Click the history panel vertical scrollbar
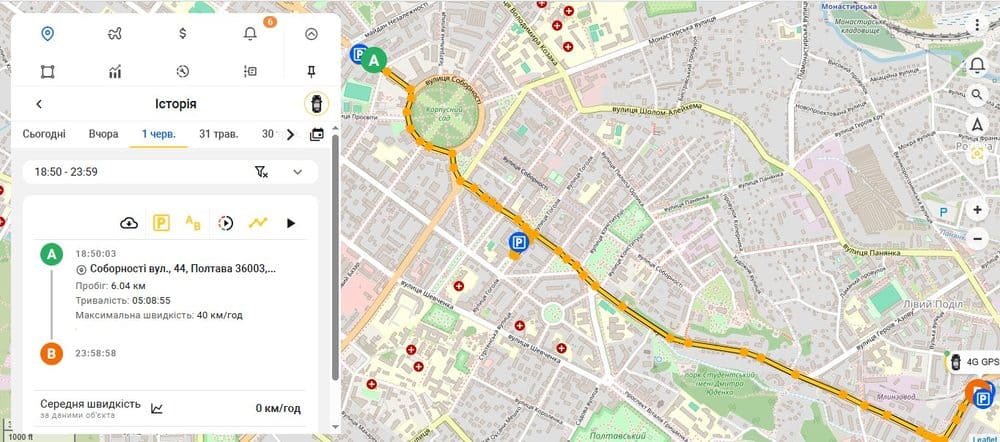This screenshot has height=442, width=1000. (336, 258)
